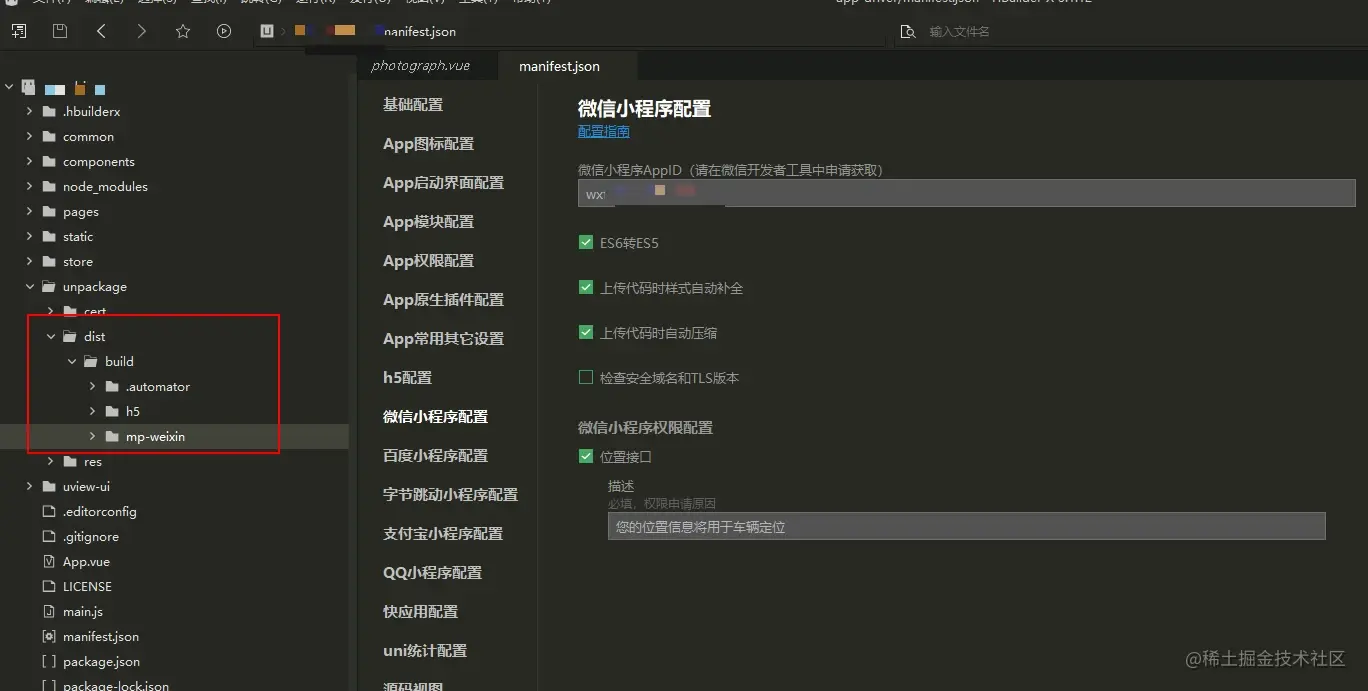The width and height of the screenshot is (1368, 691).
Task: Collapse the project root chevron
Action: (9, 87)
